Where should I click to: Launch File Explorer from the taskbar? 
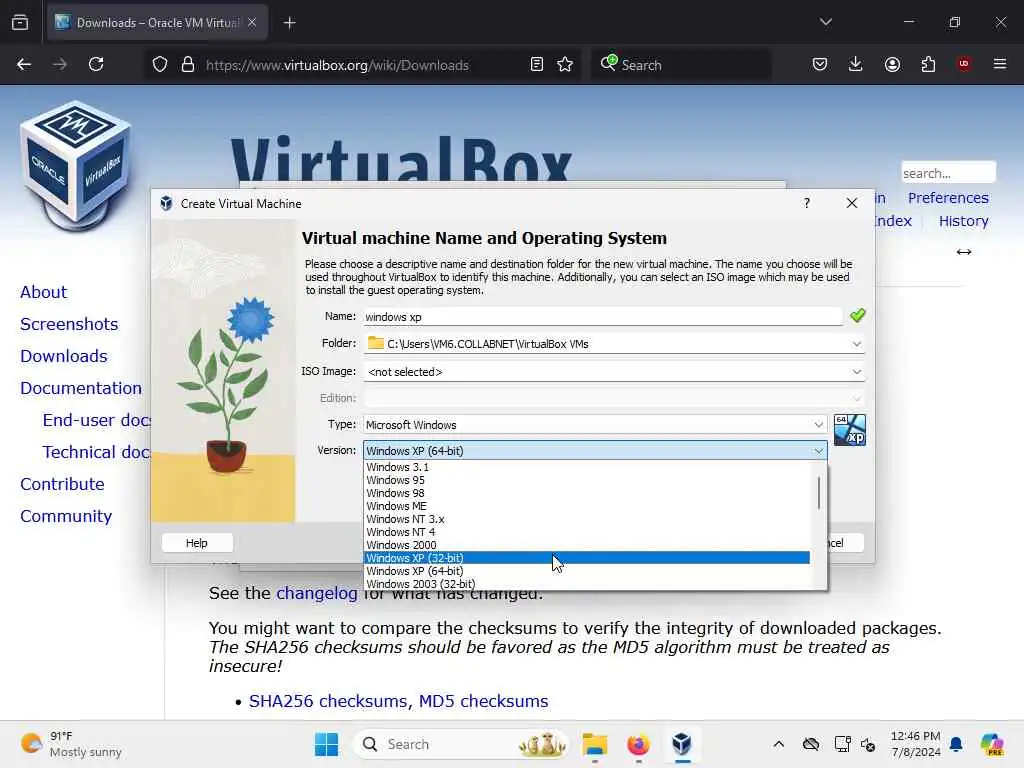pos(595,744)
